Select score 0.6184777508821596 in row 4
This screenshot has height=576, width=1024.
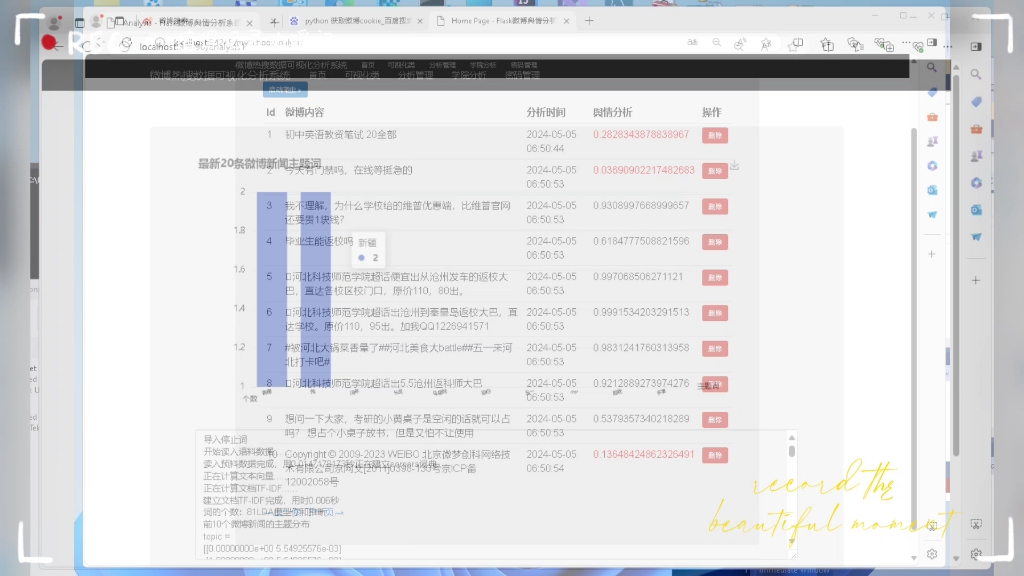tap(641, 241)
